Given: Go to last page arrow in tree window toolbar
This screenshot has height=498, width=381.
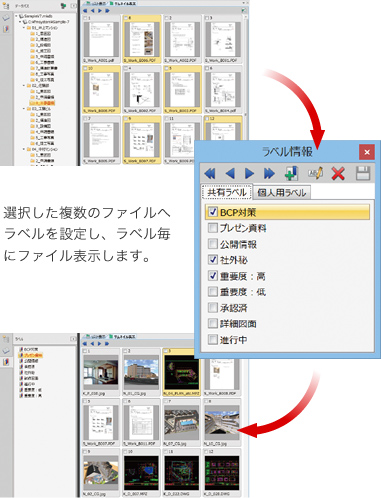Looking at the screenshot, I should pos(107,11).
